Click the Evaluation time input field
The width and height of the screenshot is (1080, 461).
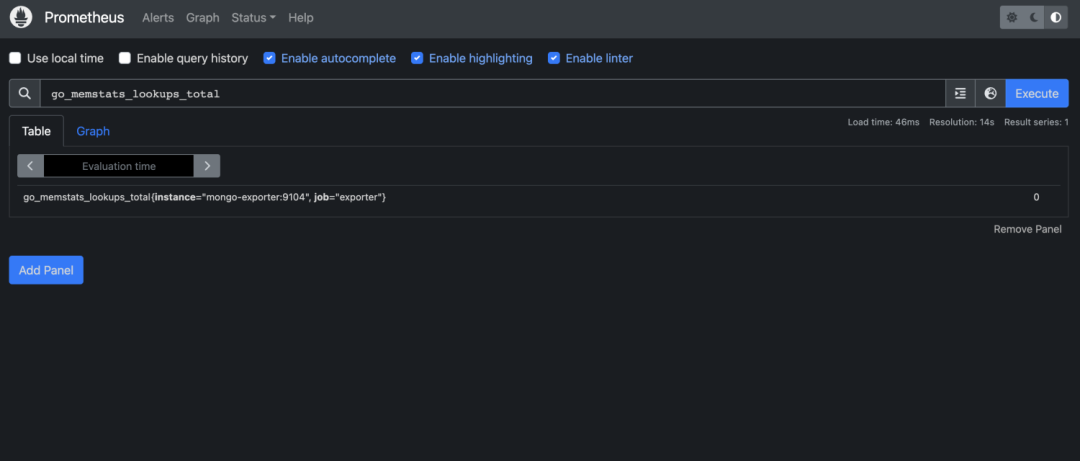119,166
